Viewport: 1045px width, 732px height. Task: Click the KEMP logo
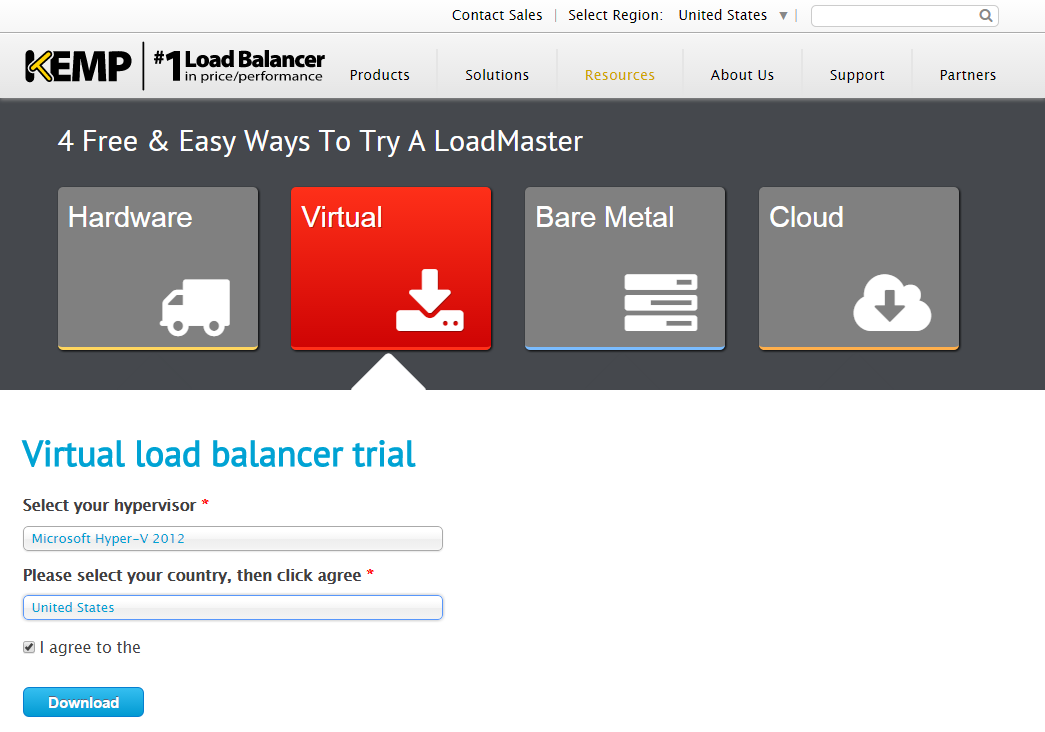(78, 66)
